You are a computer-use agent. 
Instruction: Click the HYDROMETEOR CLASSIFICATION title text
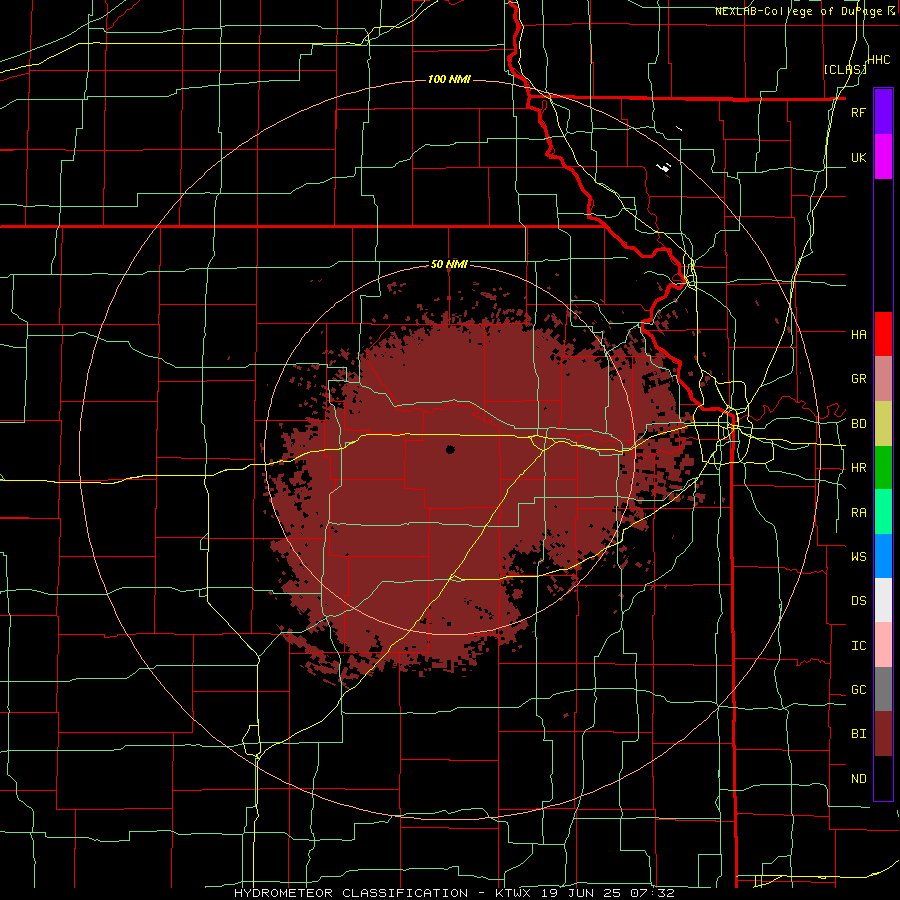tap(351, 893)
